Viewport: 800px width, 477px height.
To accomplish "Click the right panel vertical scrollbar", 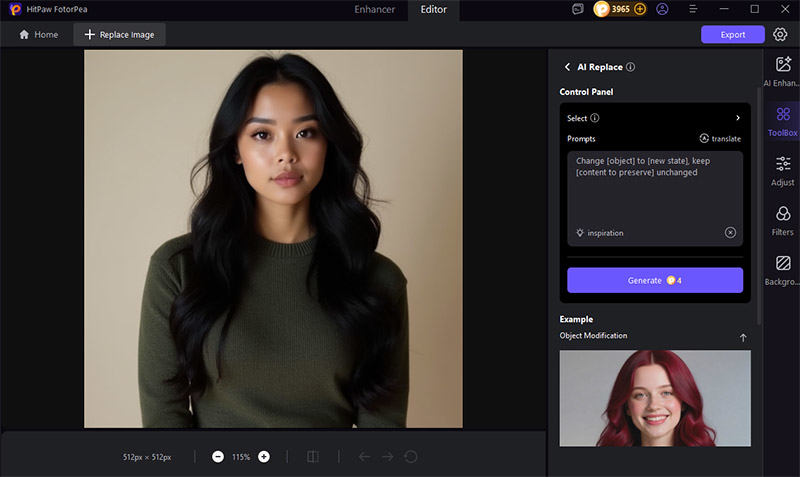I will tap(759, 204).
